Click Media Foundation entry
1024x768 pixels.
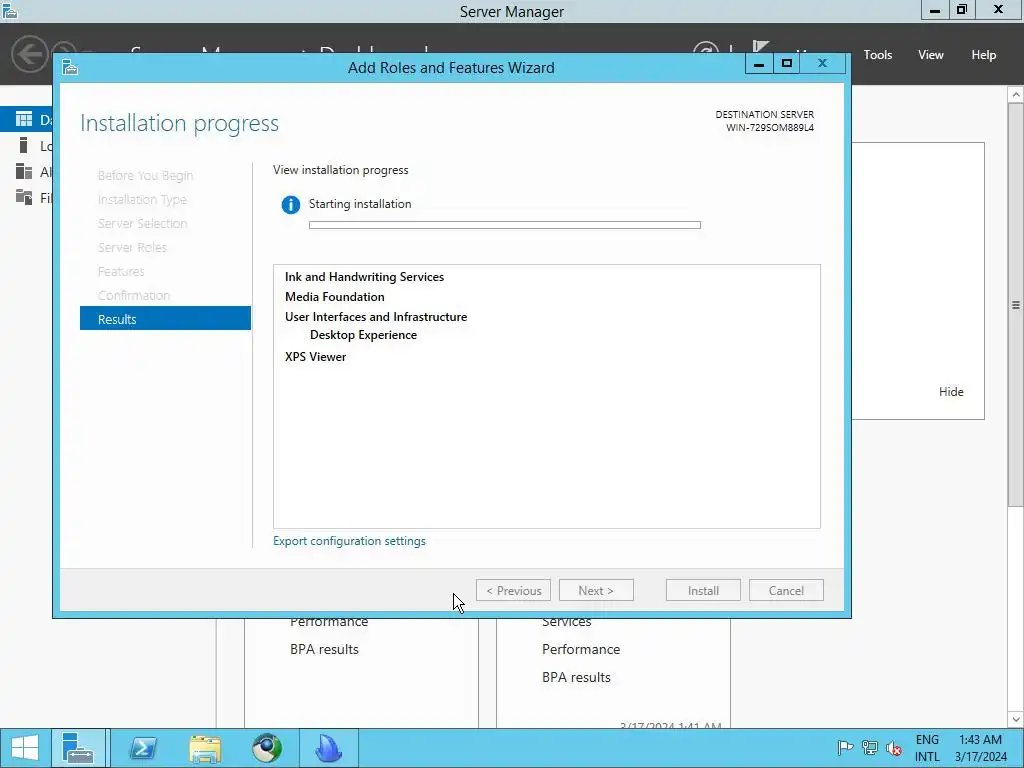[335, 296]
